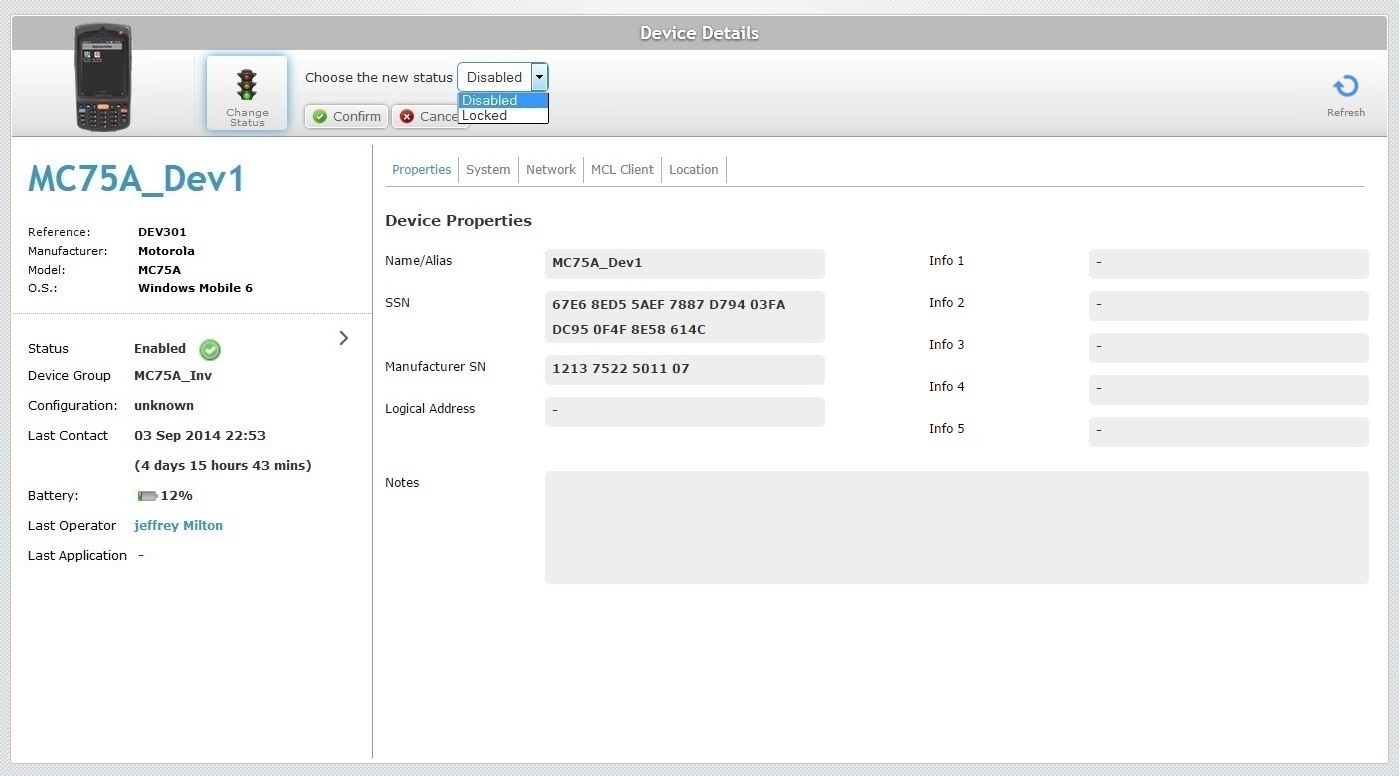Expand details with the right chevron arrow
Screen dimensions: 1400x776
(344, 338)
